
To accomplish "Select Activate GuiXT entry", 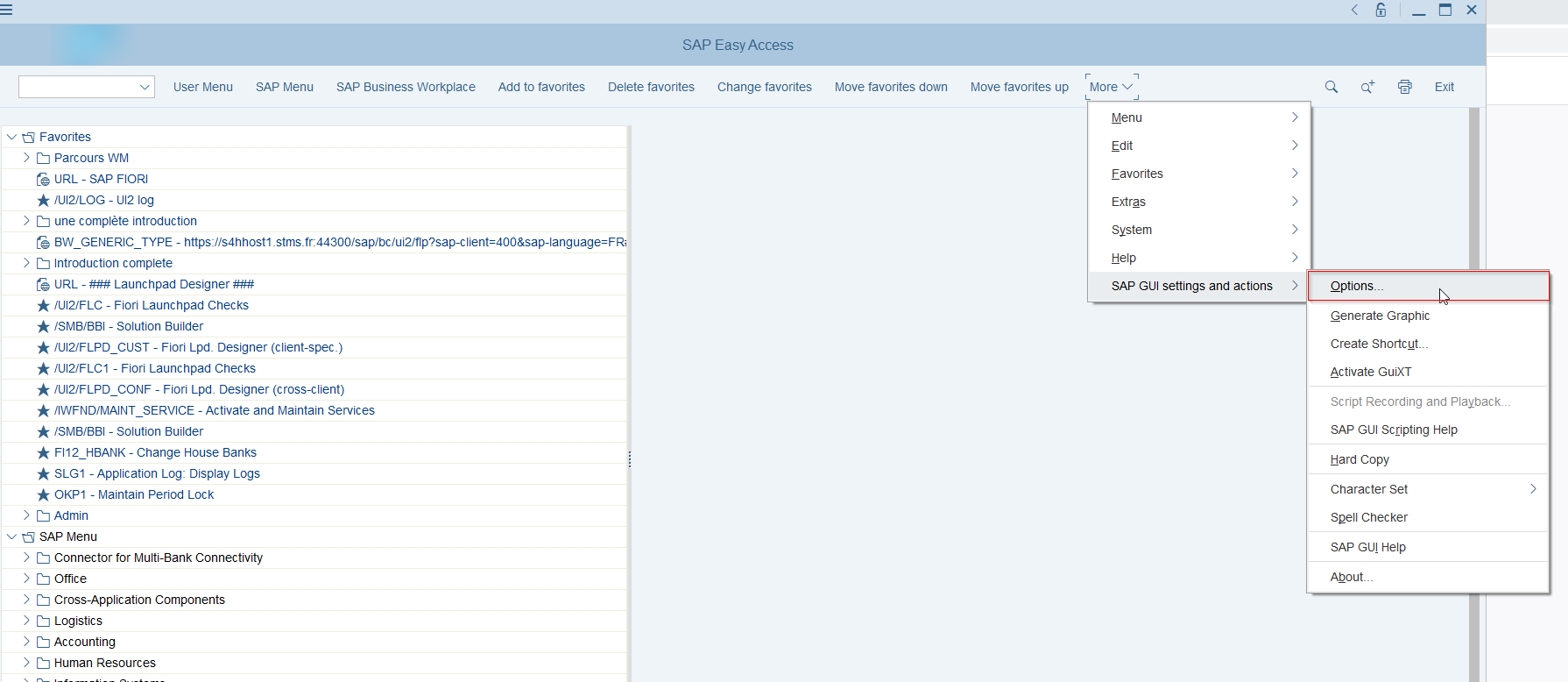I will coord(1429,372).
